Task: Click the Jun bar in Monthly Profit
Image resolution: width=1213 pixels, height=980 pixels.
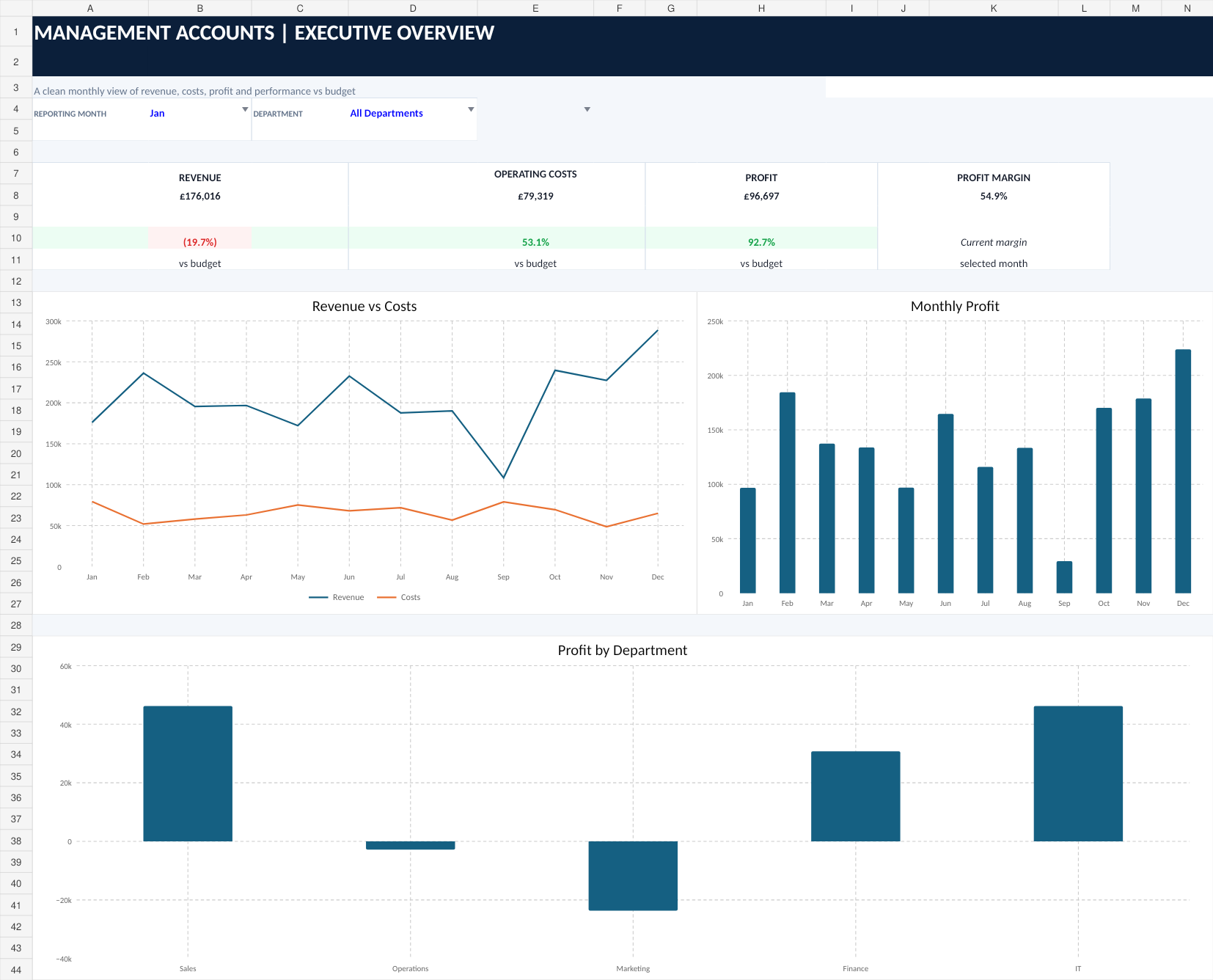Action: (945, 503)
